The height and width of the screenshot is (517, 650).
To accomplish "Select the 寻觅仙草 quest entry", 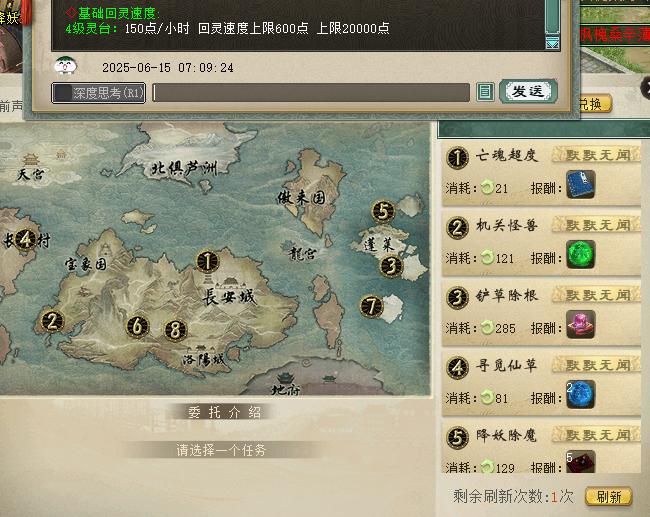I will [541, 382].
